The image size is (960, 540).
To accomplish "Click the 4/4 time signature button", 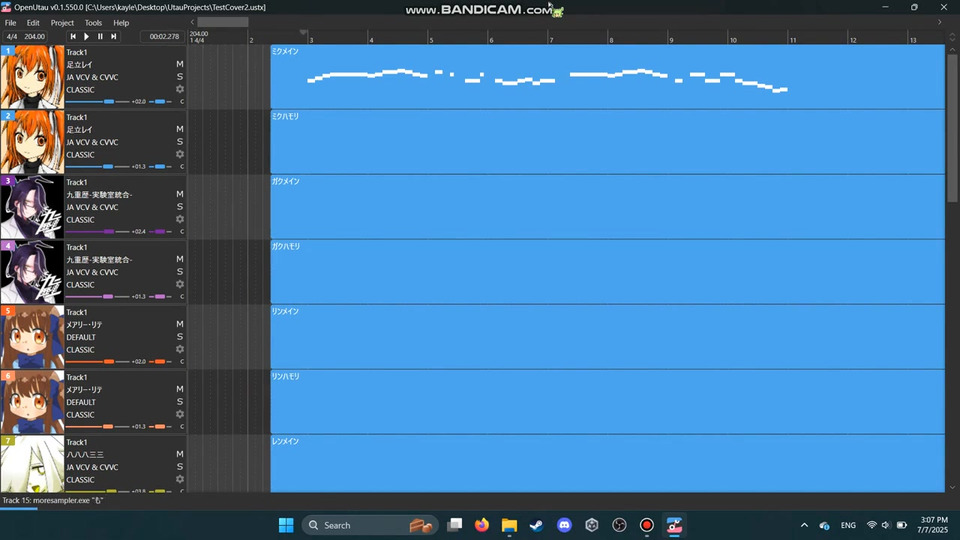I will pyautogui.click(x=12, y=37).
